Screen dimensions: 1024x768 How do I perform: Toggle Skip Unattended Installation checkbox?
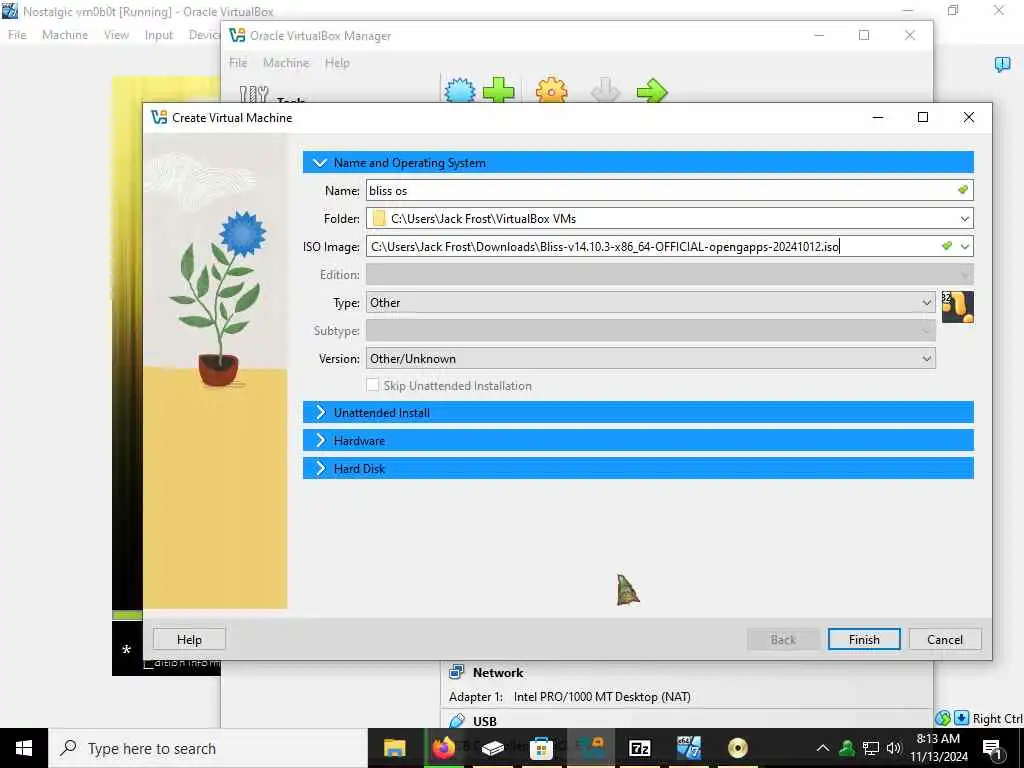point(372,385)
